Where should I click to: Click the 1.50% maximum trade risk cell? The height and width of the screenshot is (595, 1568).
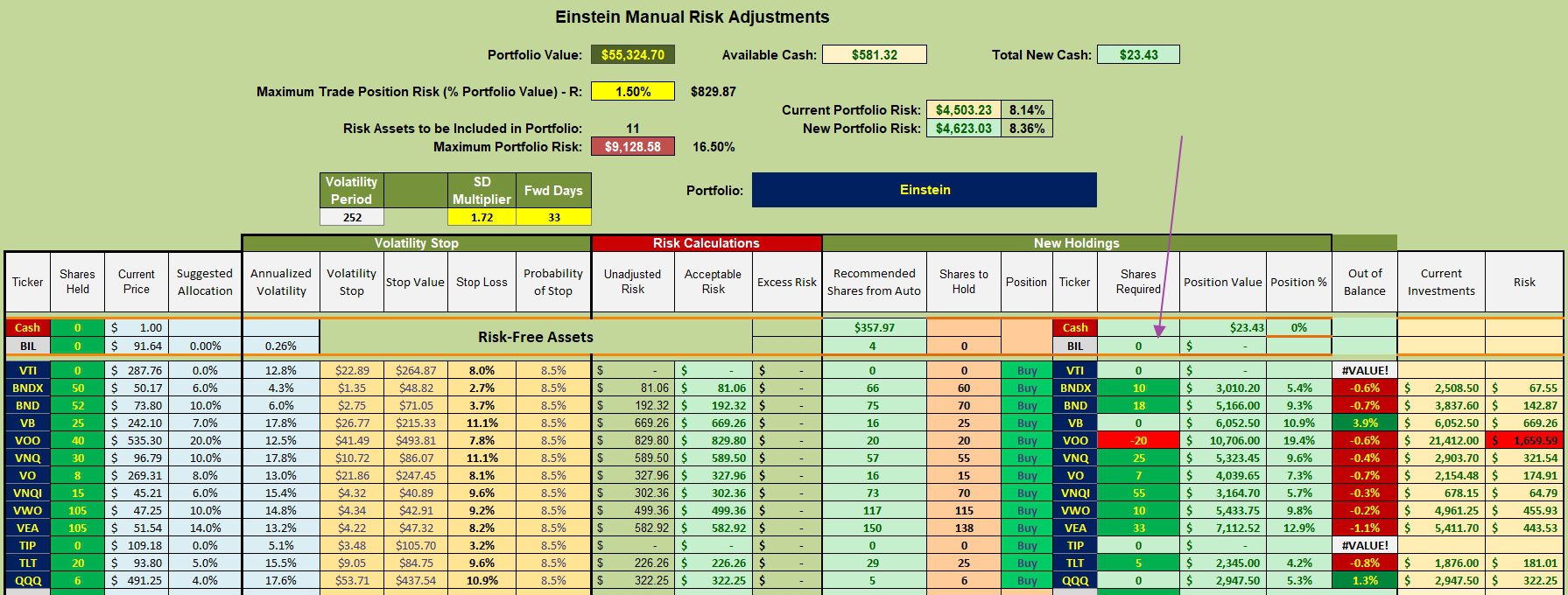tap(632, 91)
